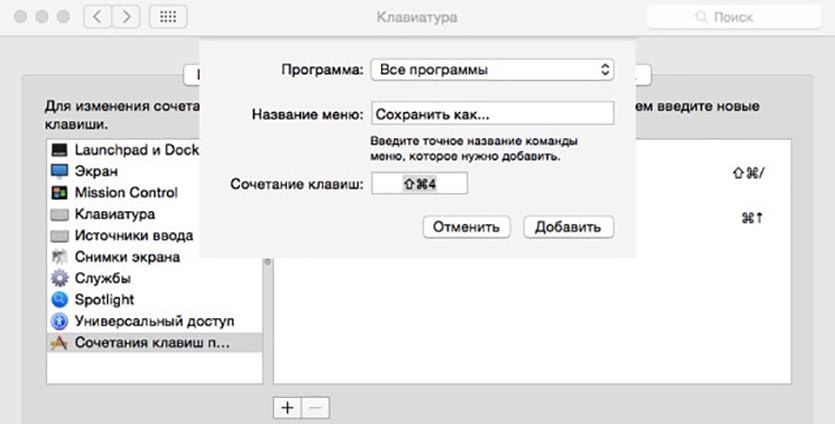Go forward with the right arrow button
The height and width of the screenshot is (424, 835).
pos(127,17)
